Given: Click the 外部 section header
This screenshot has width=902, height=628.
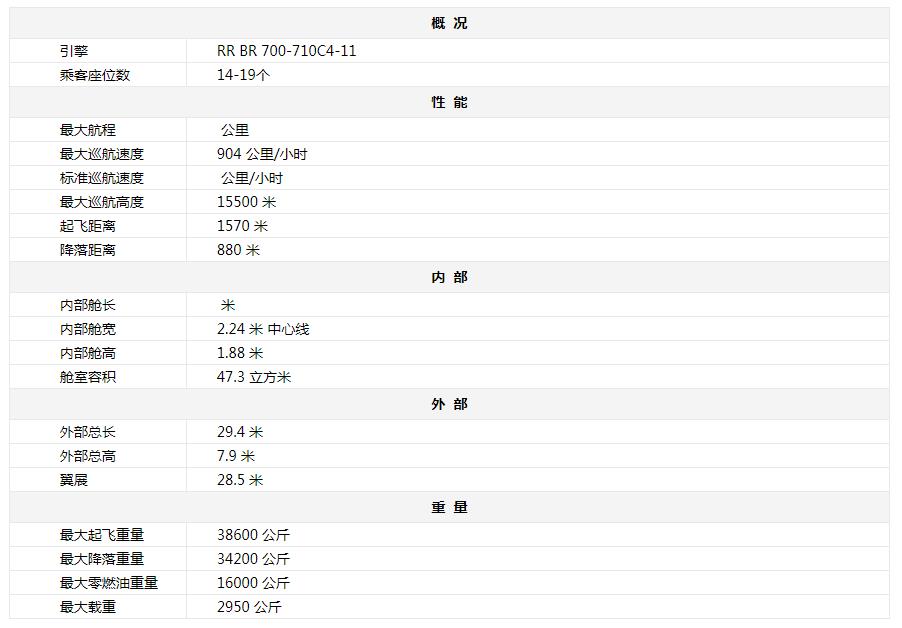Looking at the screenshot, I should tap(449, 404).
